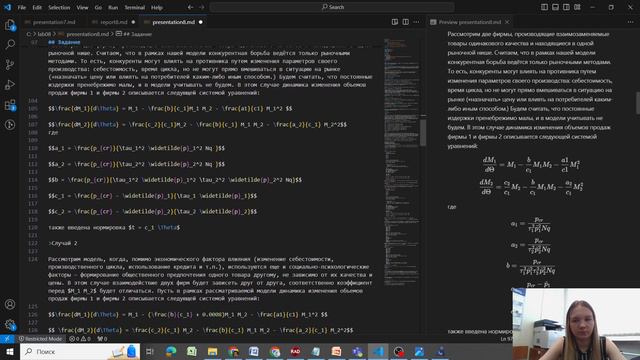Open preview pane More Actions ellipsis

(630, 22)
